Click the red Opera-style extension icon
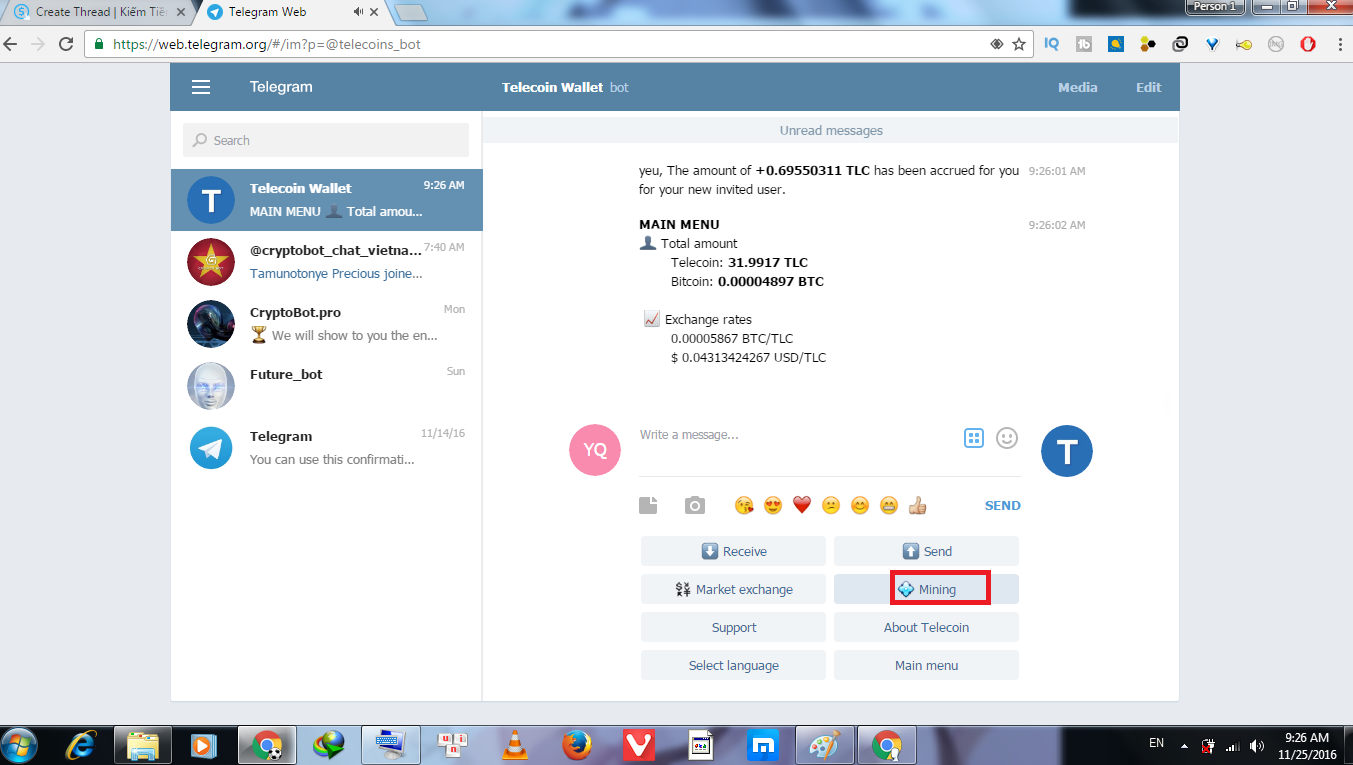 [1308, 44]
